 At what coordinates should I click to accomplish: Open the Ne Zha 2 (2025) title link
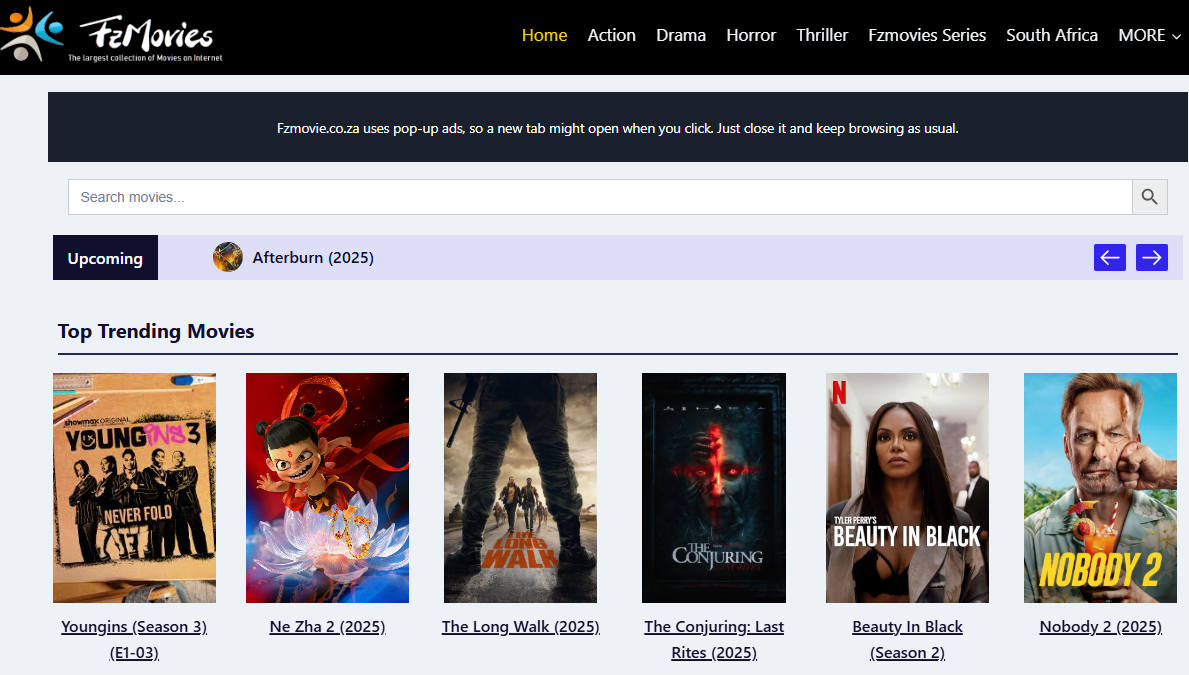(x=327, y=627)
